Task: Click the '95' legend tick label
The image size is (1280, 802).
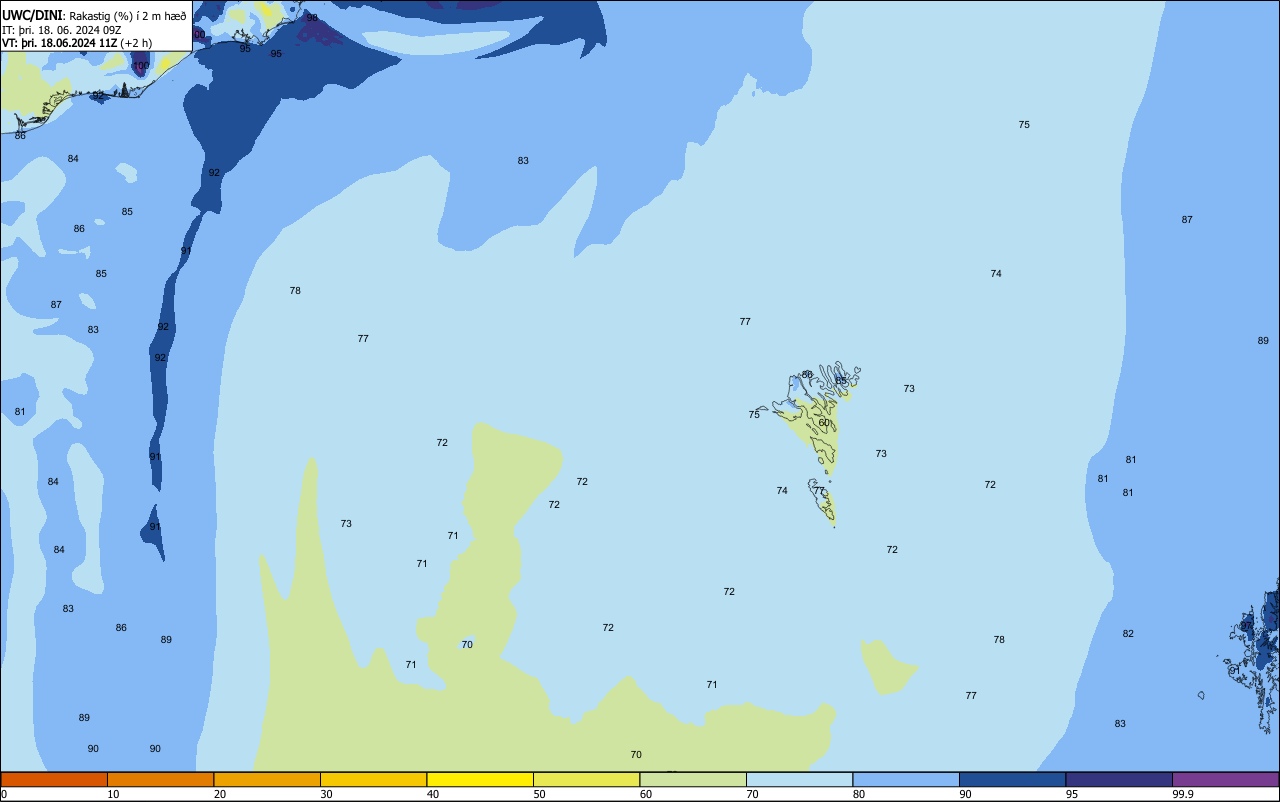Action: click(x=1072, y=794)
